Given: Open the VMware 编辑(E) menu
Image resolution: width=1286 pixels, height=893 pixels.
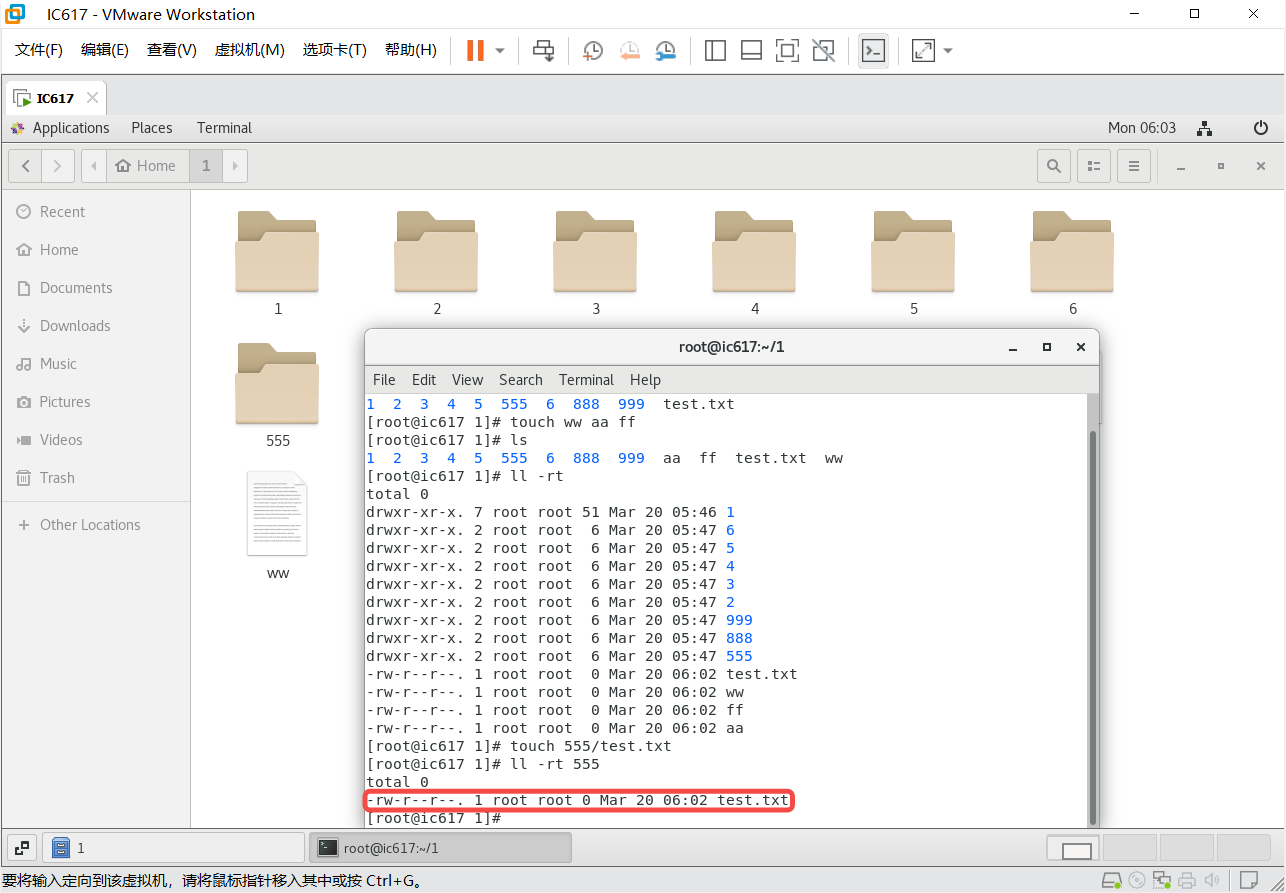Looking at the screenshot, I should coord(105,50).
